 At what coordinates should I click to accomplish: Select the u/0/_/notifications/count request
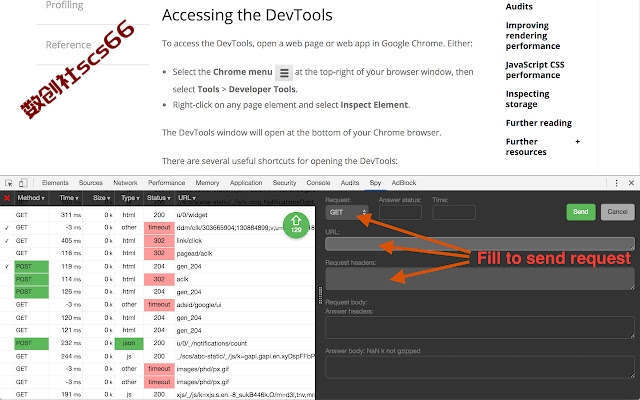pyautogui.click(x=158, y=343)
